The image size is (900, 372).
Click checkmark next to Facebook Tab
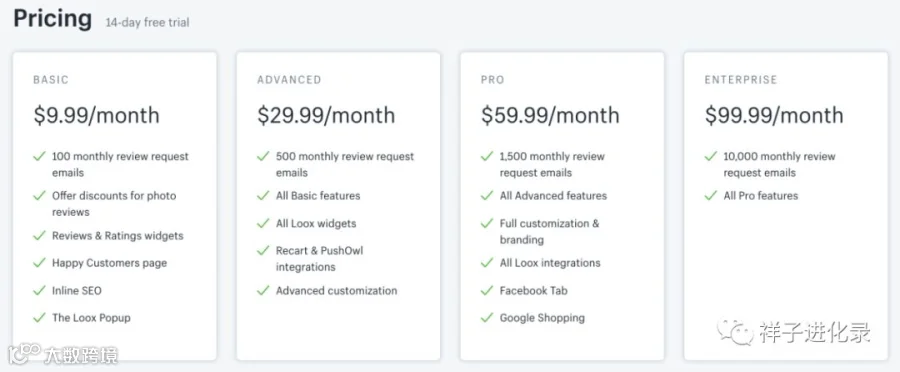(487, 290)
